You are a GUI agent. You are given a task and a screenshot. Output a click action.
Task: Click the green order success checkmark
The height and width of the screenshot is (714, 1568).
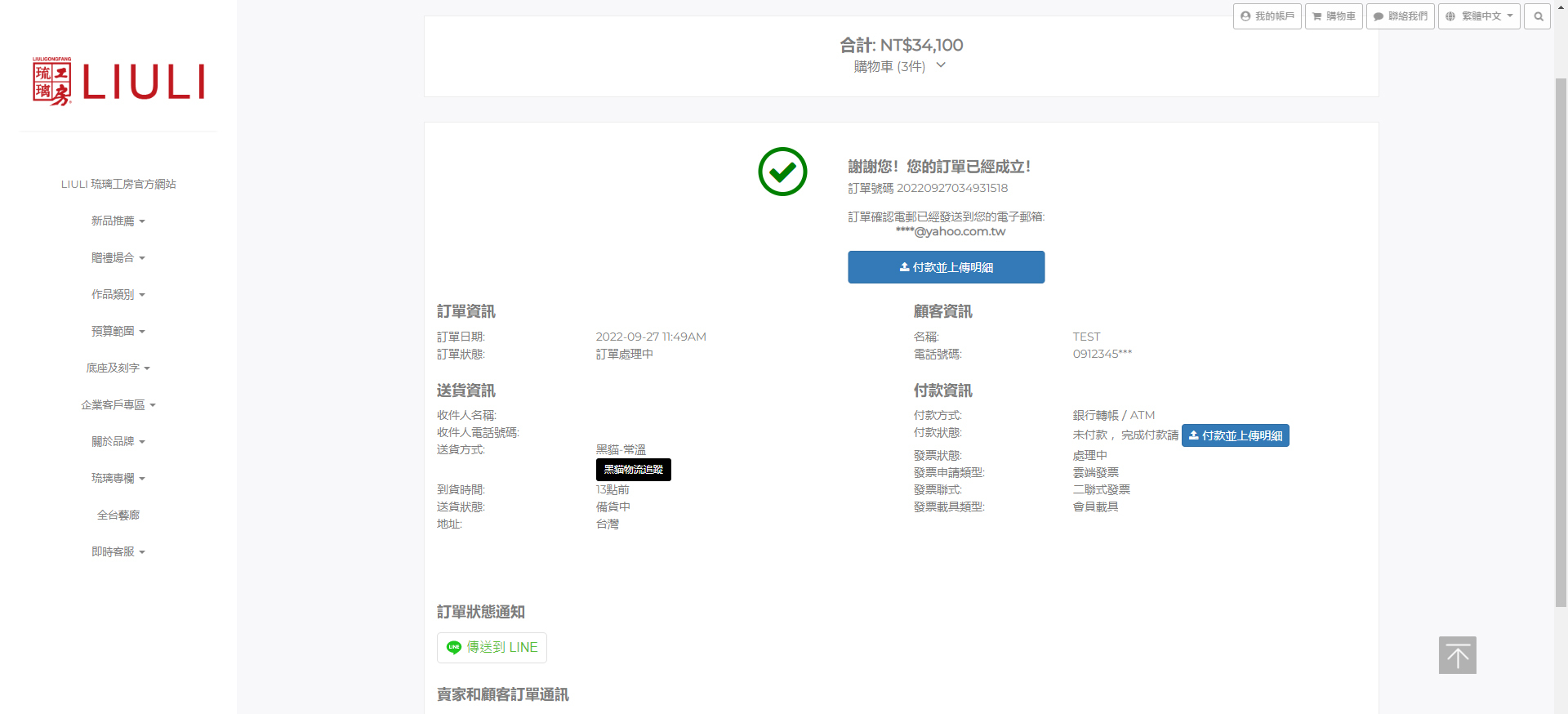(x=782, y=172)
